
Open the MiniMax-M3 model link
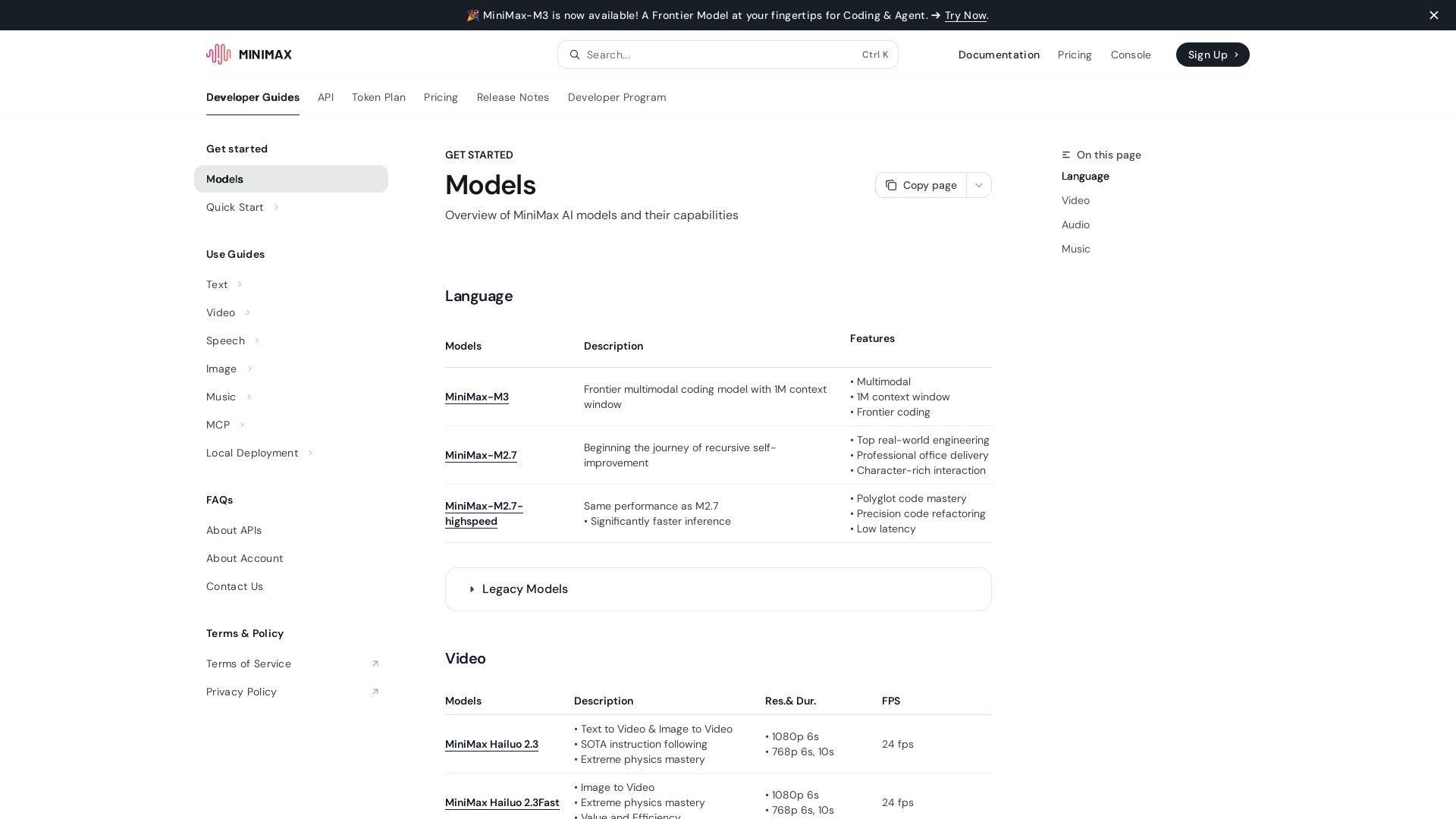coord(477,397)
